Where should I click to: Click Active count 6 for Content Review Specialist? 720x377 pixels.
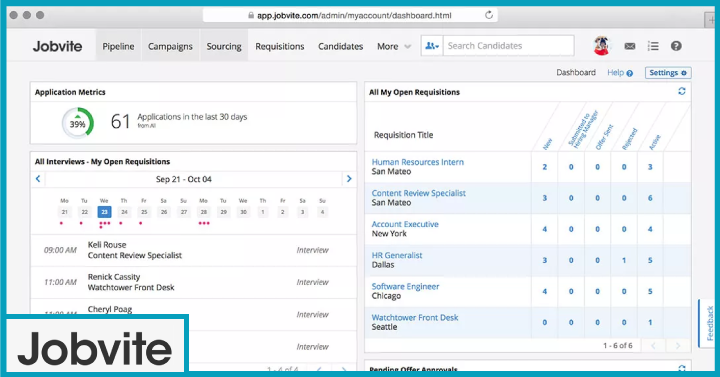(x=650, y=198)
